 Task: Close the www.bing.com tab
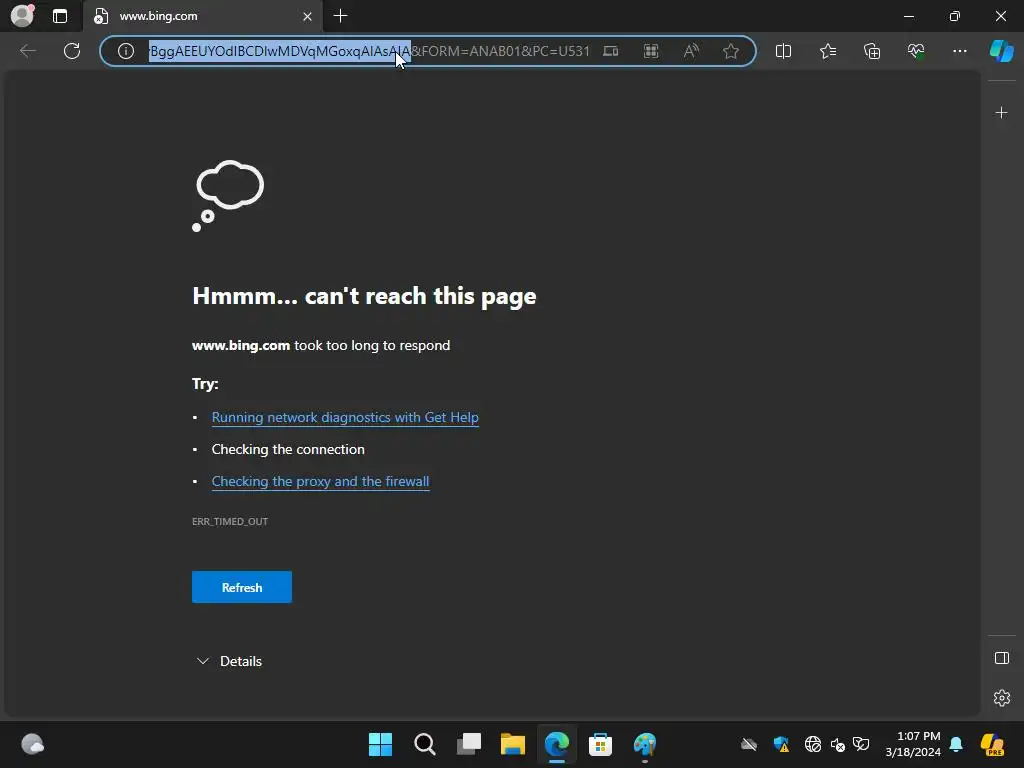pyautogui.click(x=308, y=16)
